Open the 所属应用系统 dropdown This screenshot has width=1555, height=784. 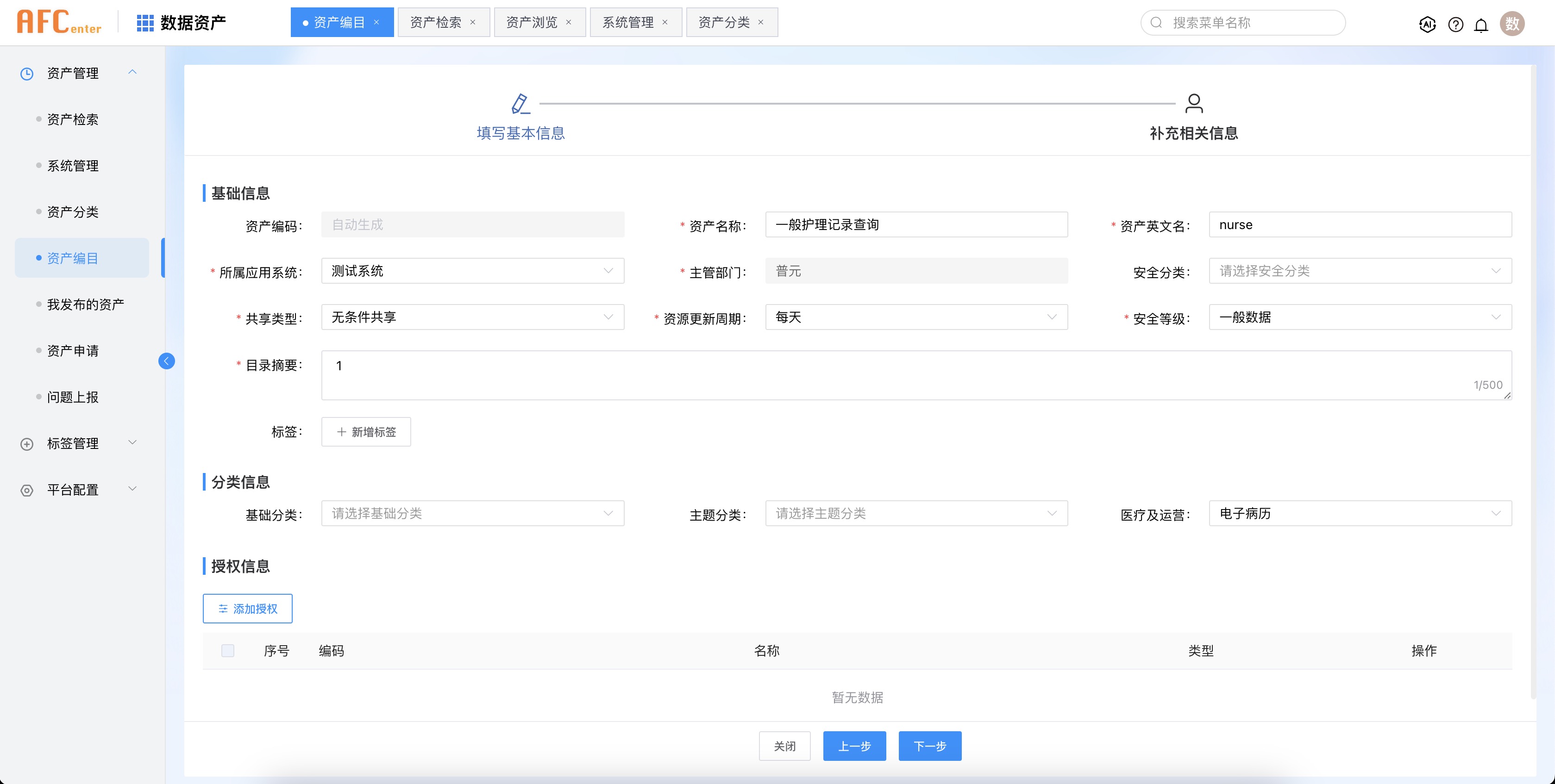point(473,271)
